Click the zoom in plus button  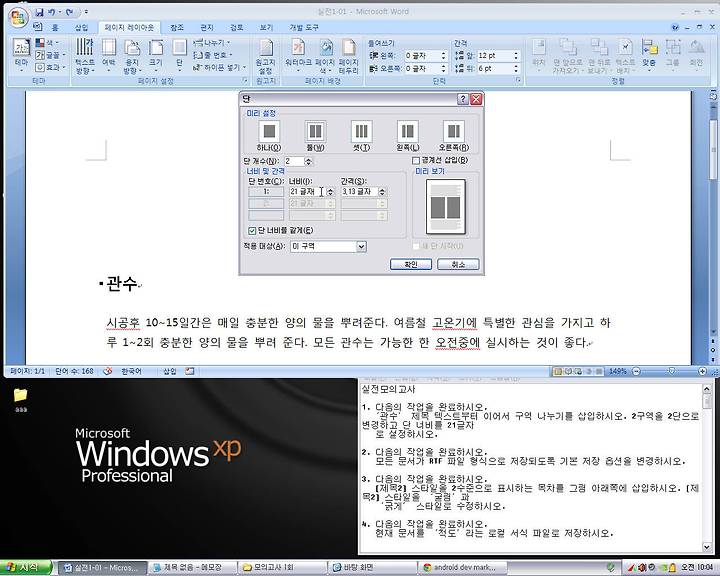[702, 371]
